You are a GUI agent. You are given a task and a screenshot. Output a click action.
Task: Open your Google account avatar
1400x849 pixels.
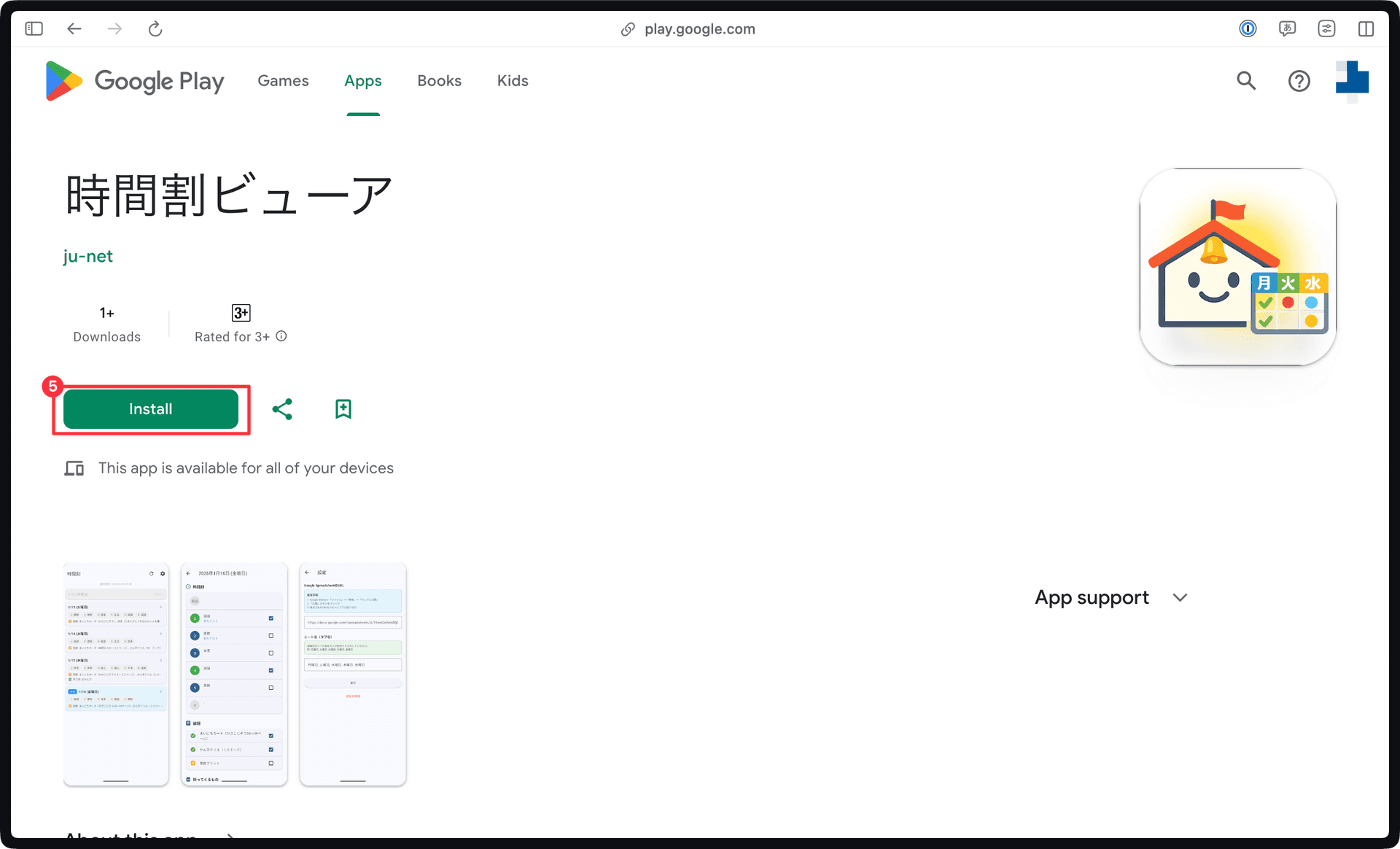[x=1352, y=81]
